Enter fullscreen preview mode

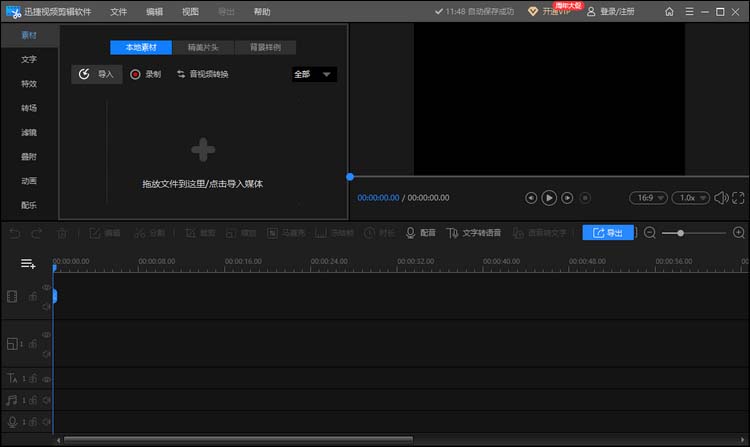(x=738, y=198)
